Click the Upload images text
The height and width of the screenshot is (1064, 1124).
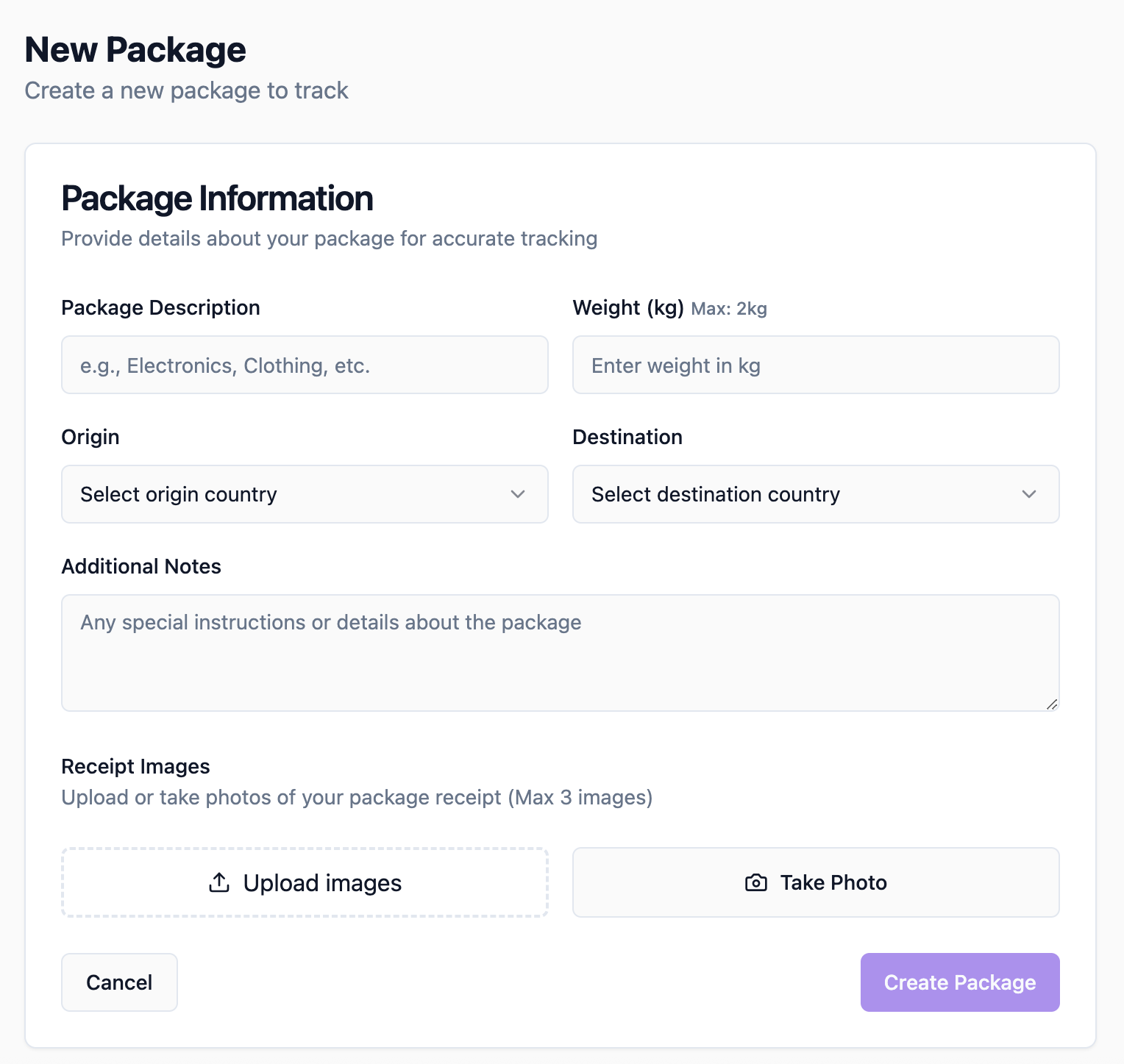(x=322, y=882)
